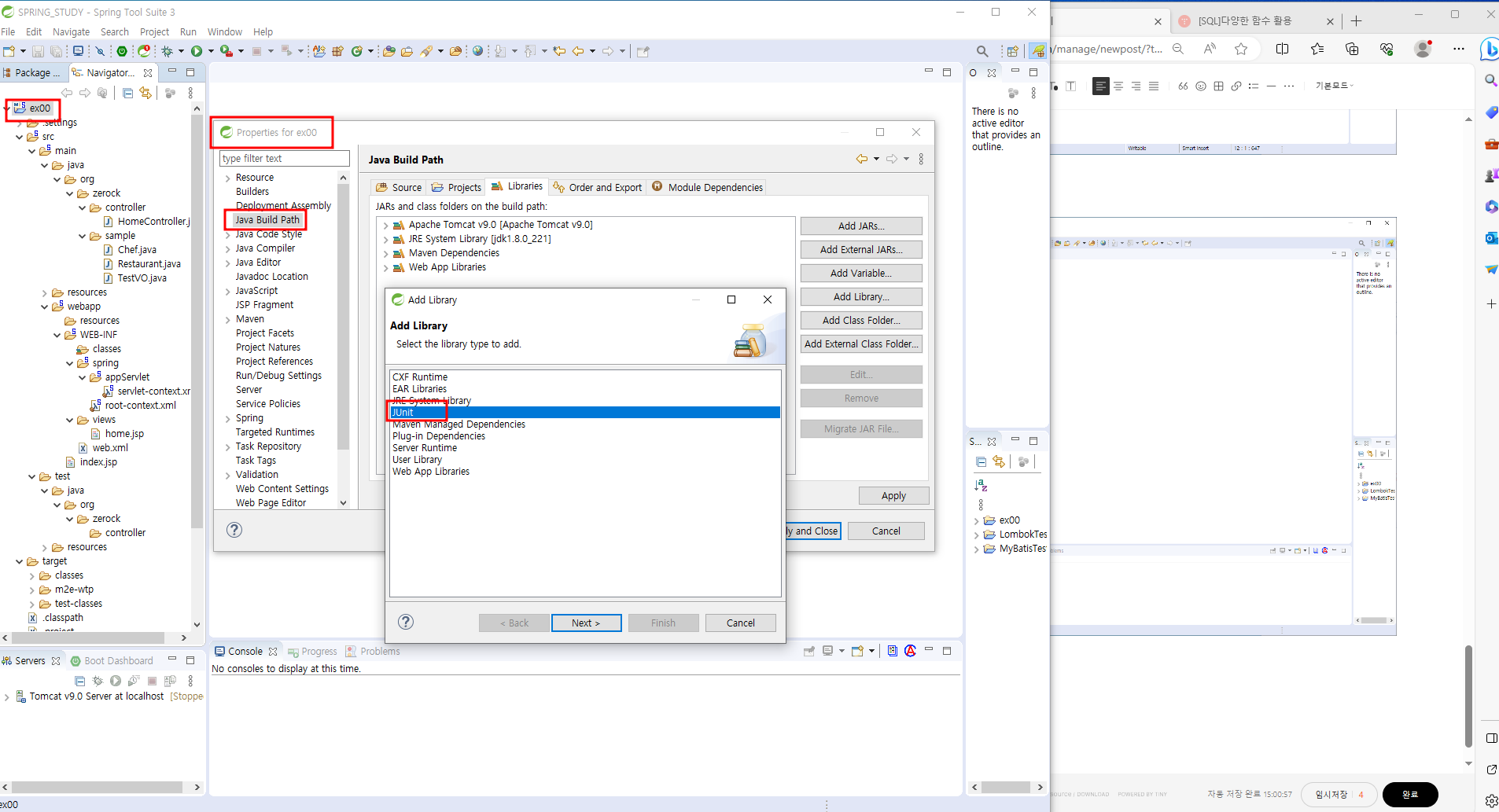Click help icon in Add Library dialog
This screenshot has height=812, width=1499.
(x=406, y=622)
